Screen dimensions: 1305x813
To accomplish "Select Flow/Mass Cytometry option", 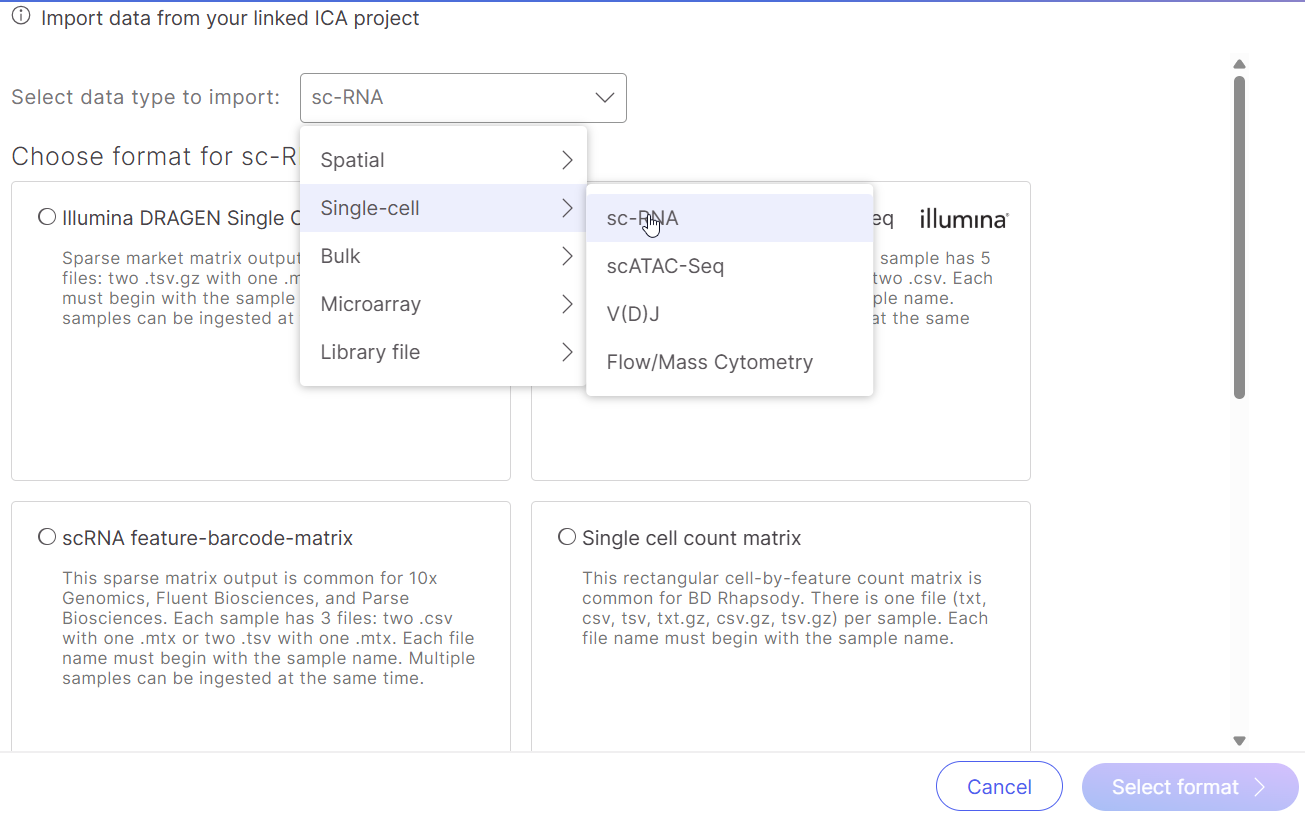I will click(x=709, y=362).
